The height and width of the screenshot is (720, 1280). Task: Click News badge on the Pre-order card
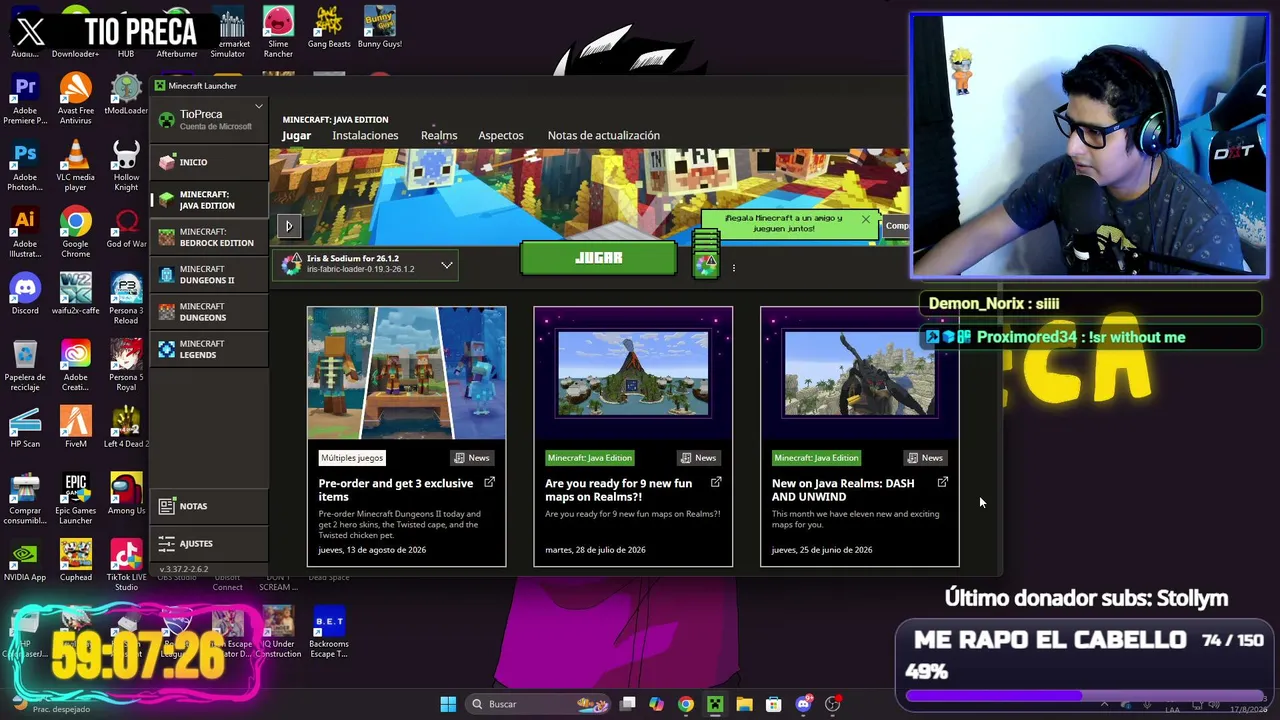(x=472, y=458)
